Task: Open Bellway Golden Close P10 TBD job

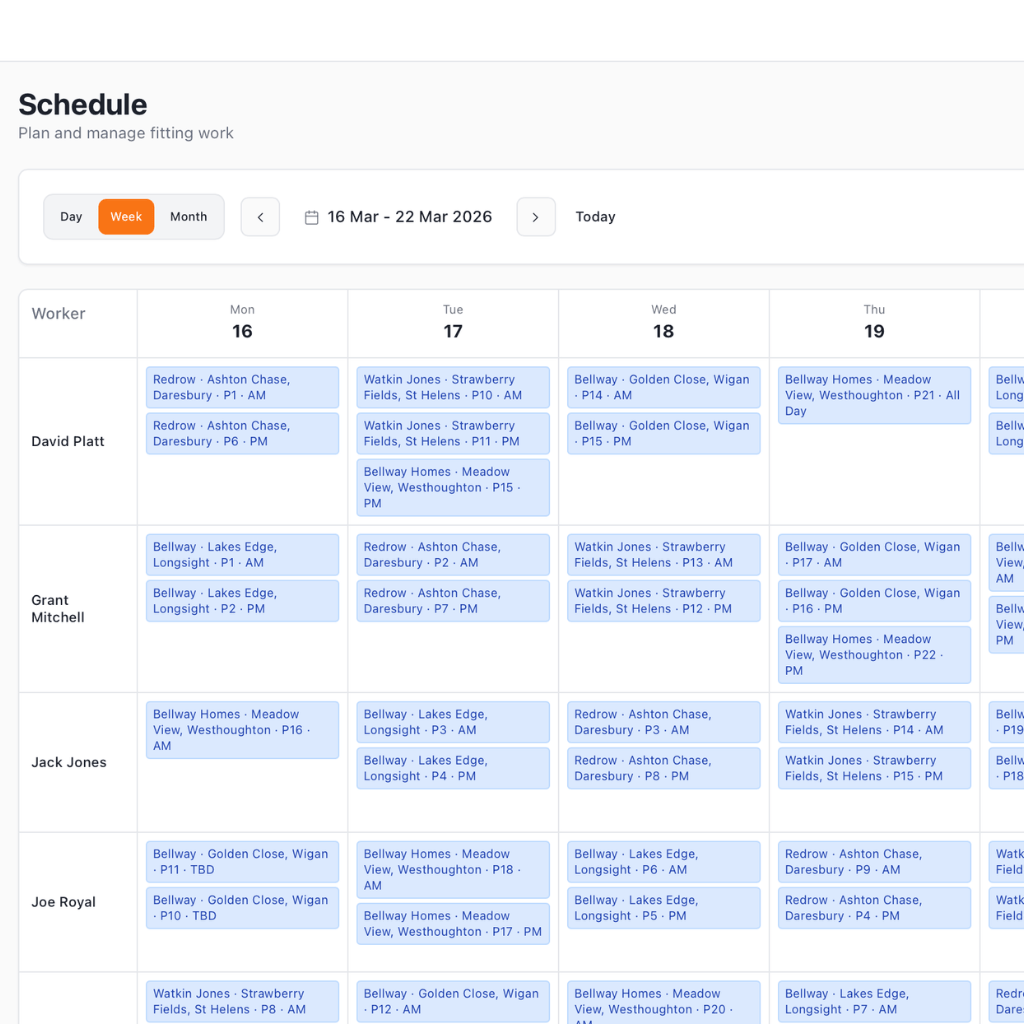Action: 242,908
